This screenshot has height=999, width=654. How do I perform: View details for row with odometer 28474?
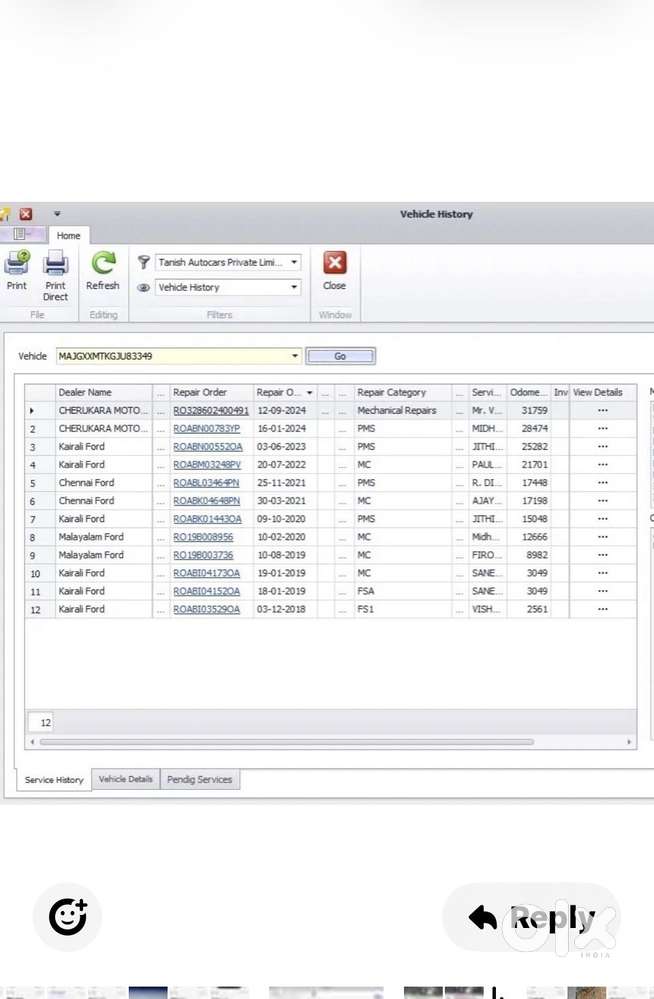602,429
